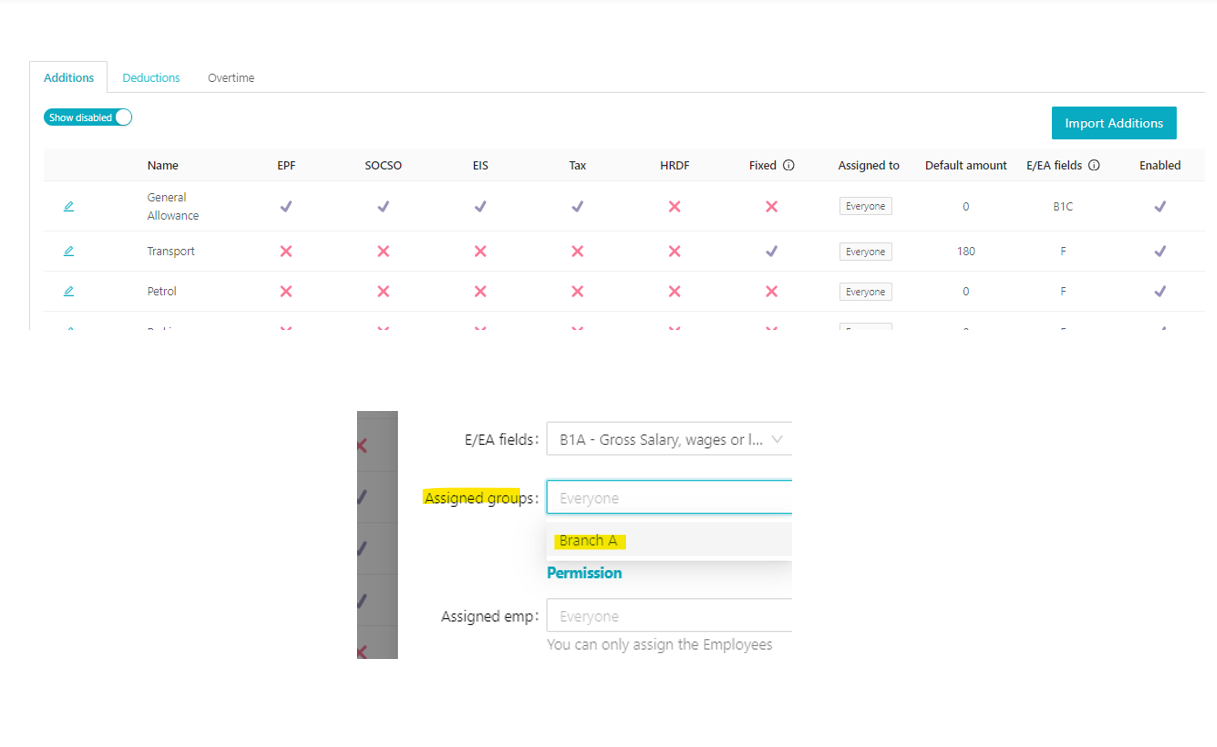
Task: Switch to the Overtime tab
Action: coord(231,78)
